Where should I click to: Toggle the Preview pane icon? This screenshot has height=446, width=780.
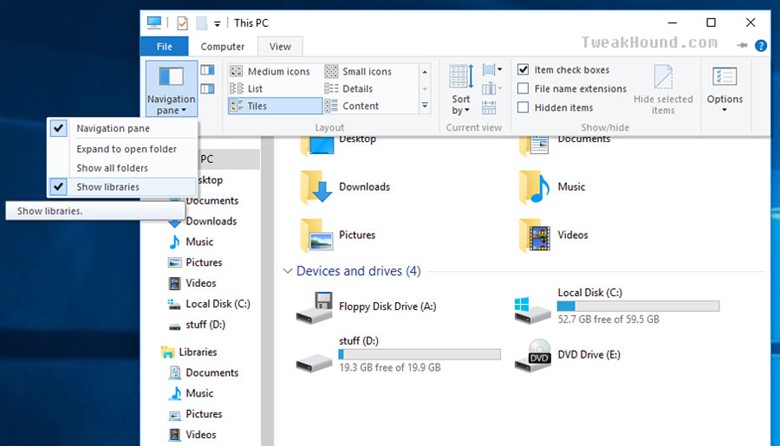click(207, 70)
